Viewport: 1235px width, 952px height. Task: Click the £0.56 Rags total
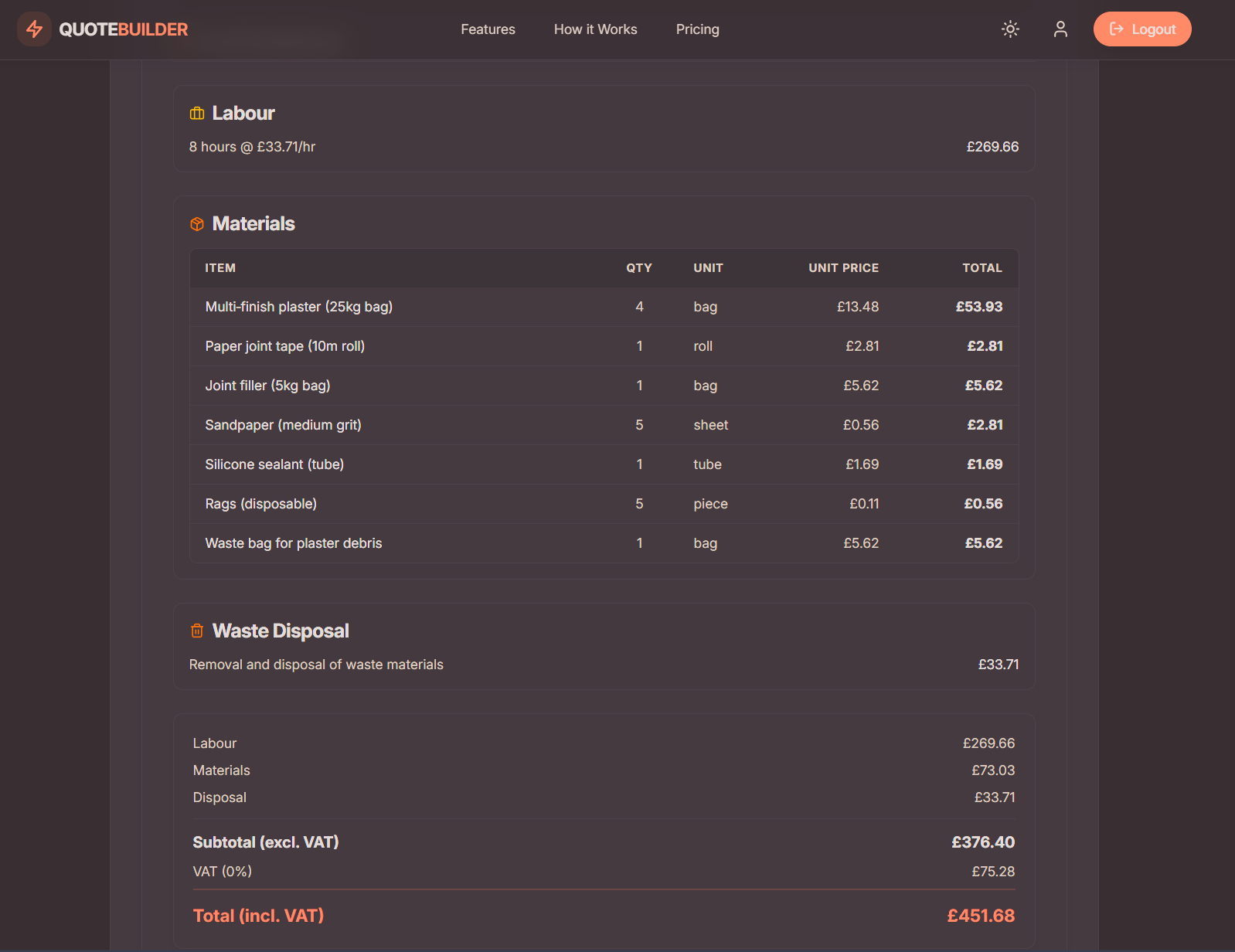tap(983, 504)
